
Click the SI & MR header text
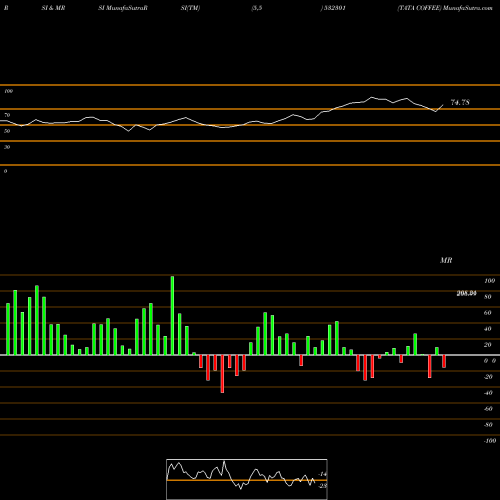(x=53, y=8)
